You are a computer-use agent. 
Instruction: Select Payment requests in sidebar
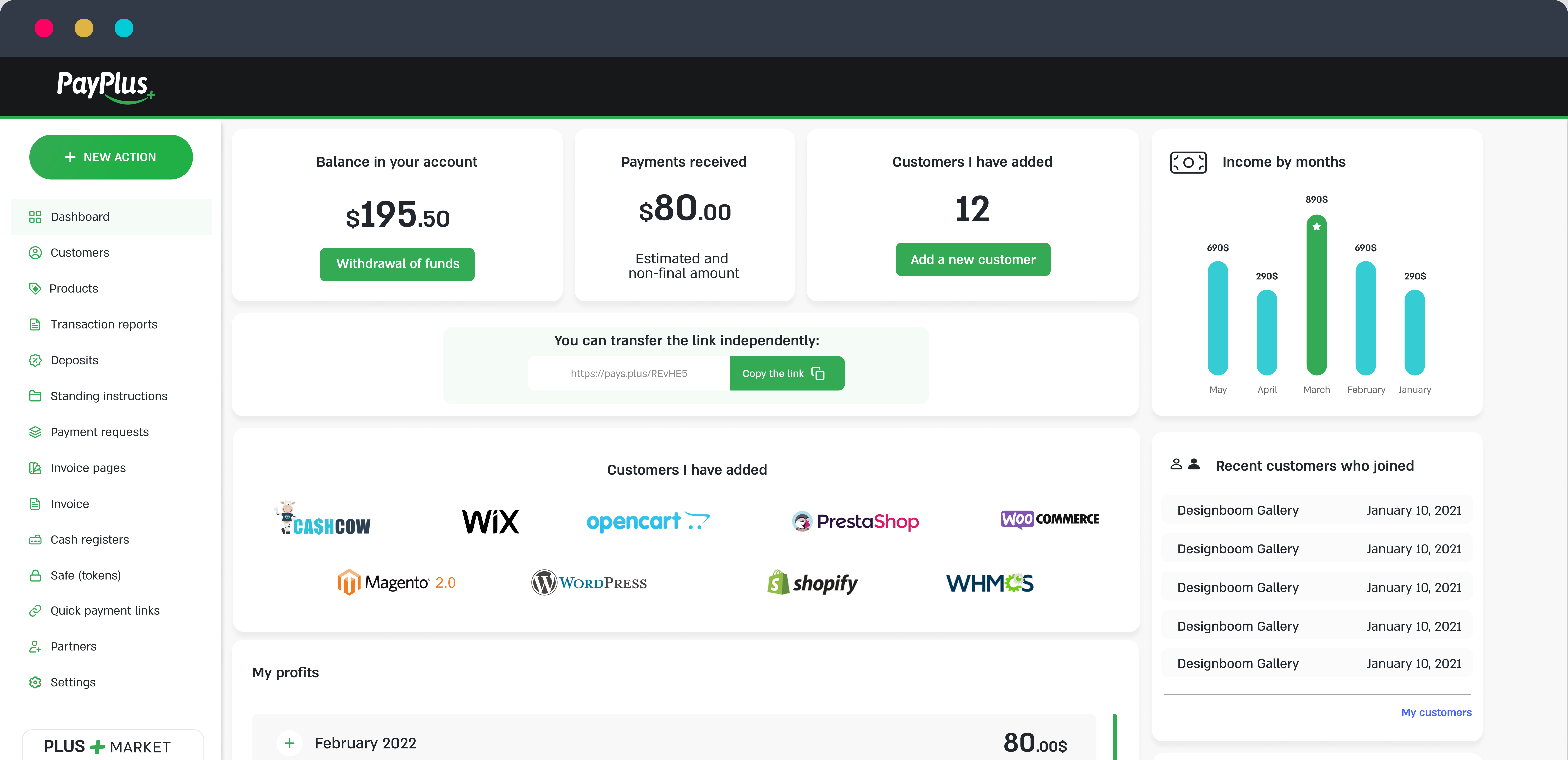[99, 432]
